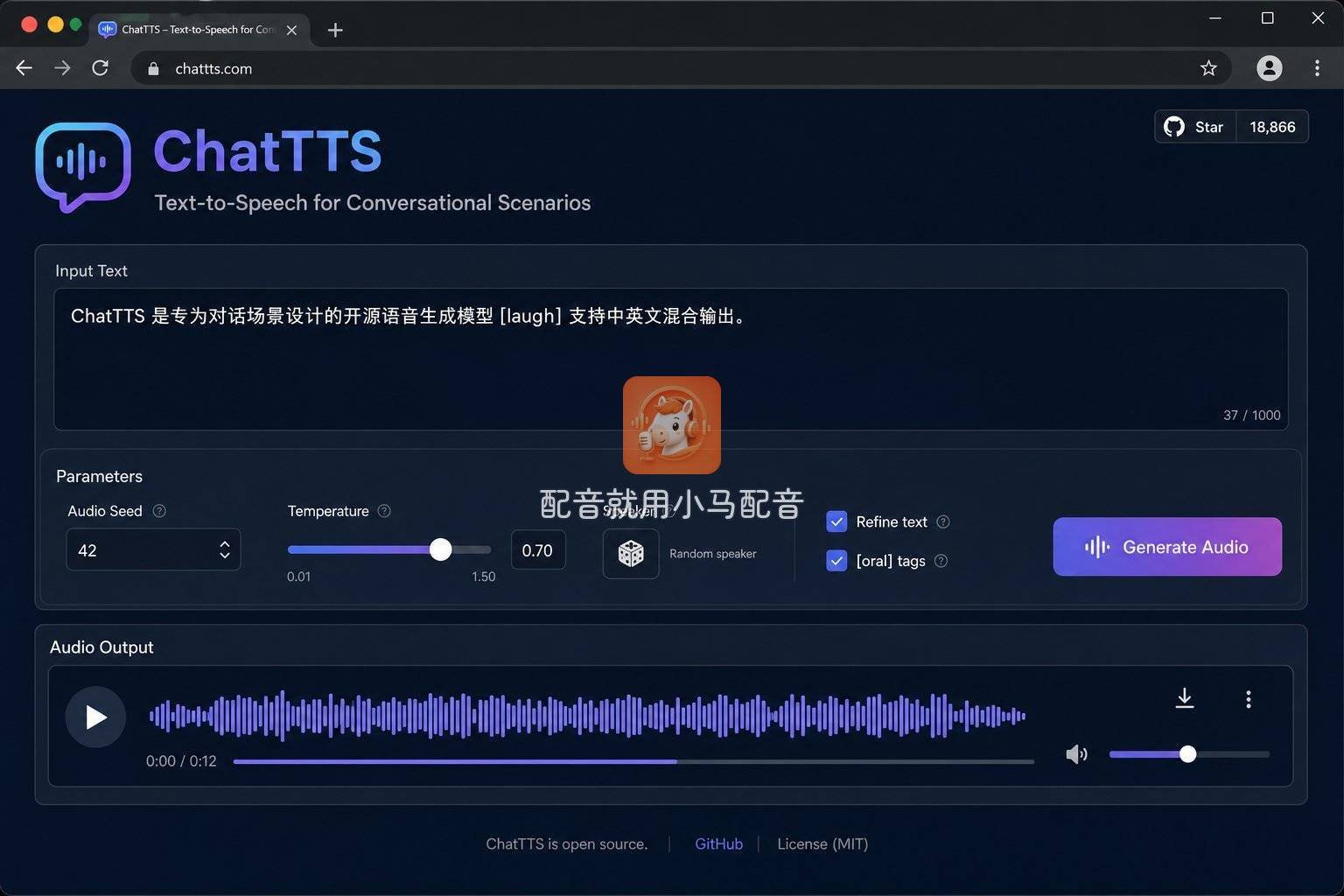Viewport: 1344px width, 896px height.
Task: Bookmark this page with the star icon
Action: (x=1208, y=68)
